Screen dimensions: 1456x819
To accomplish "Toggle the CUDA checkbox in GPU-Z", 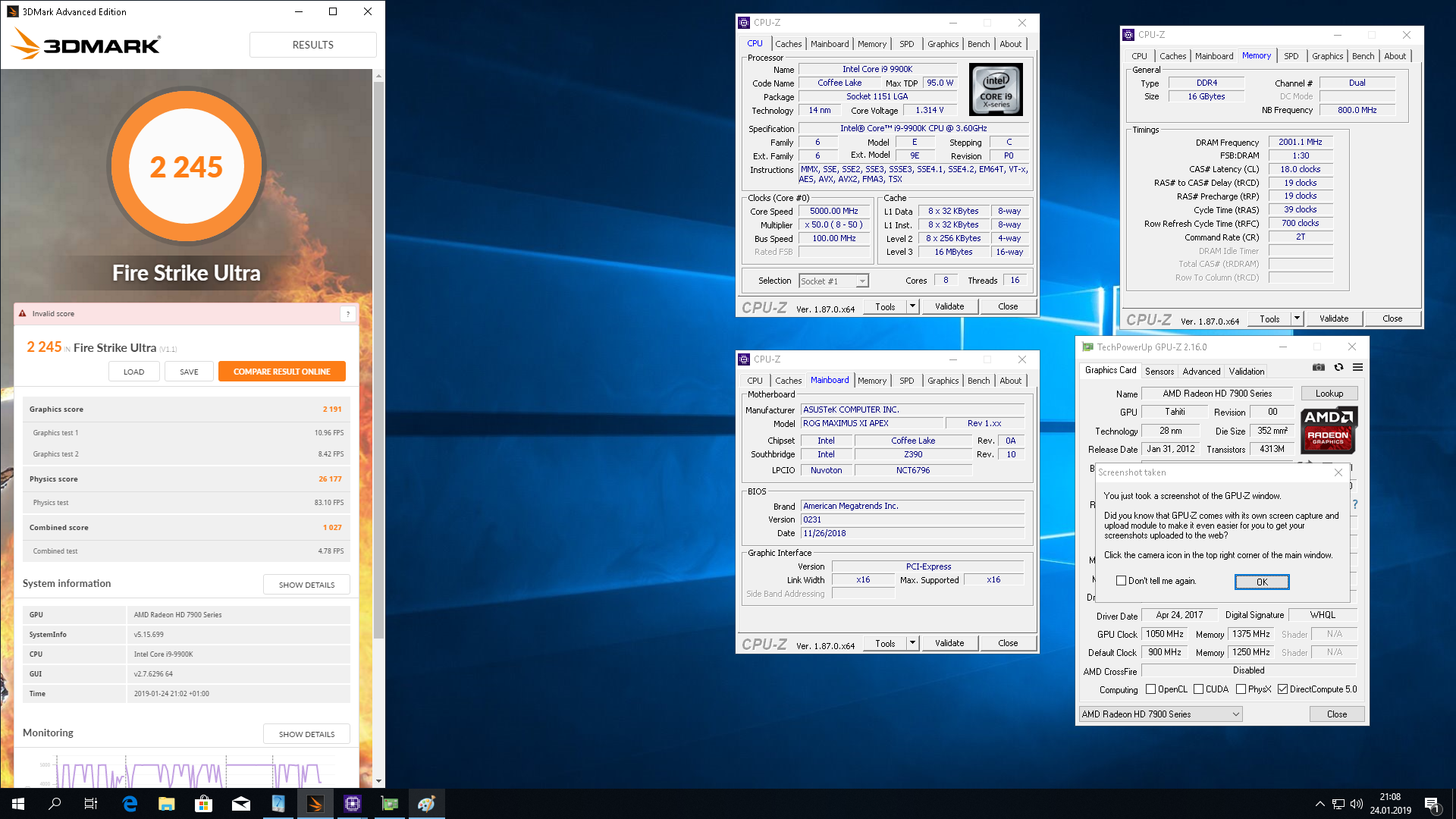I will (1199, 689).
